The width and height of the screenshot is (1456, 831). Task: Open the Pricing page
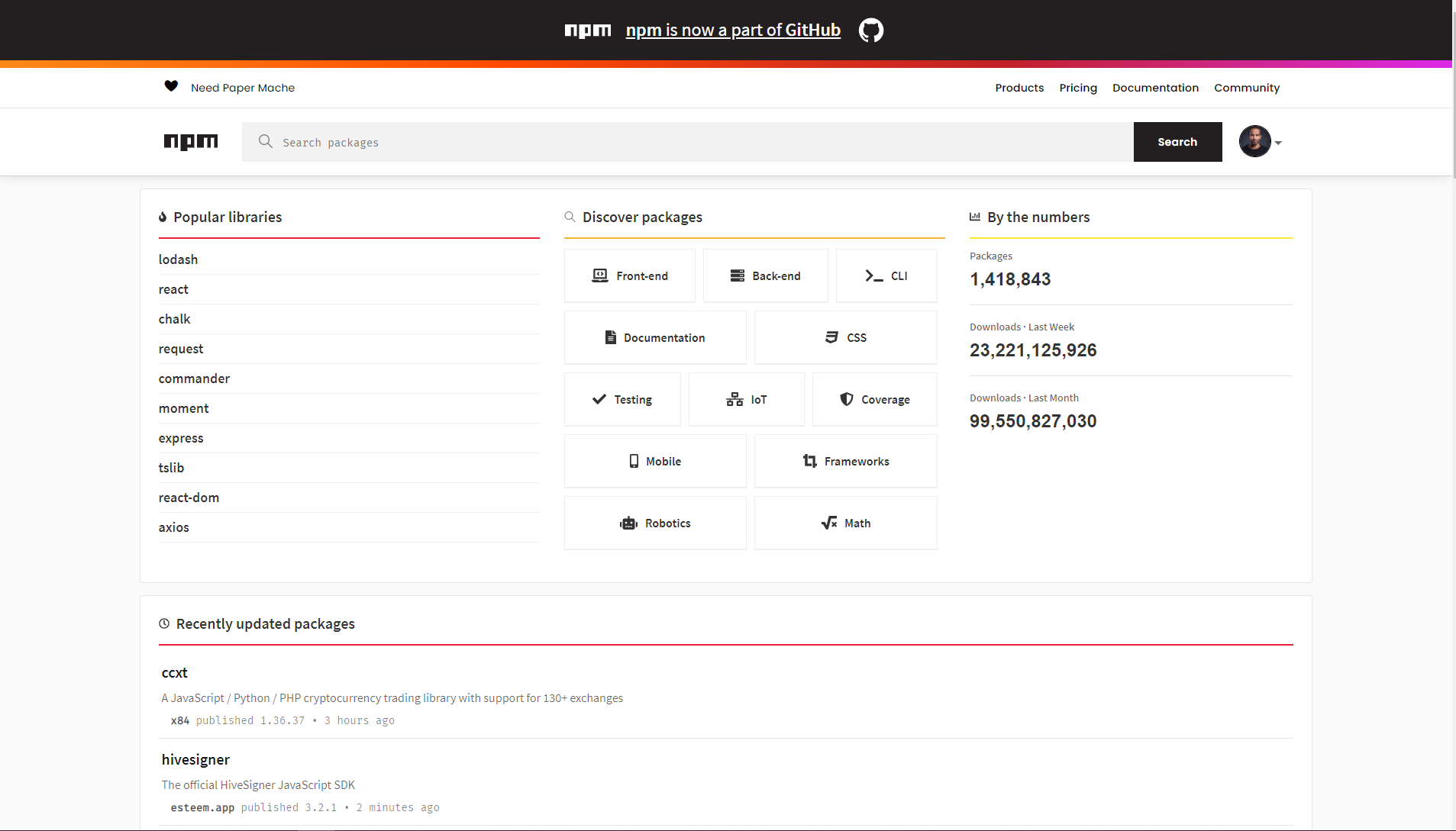(1078, 88)
